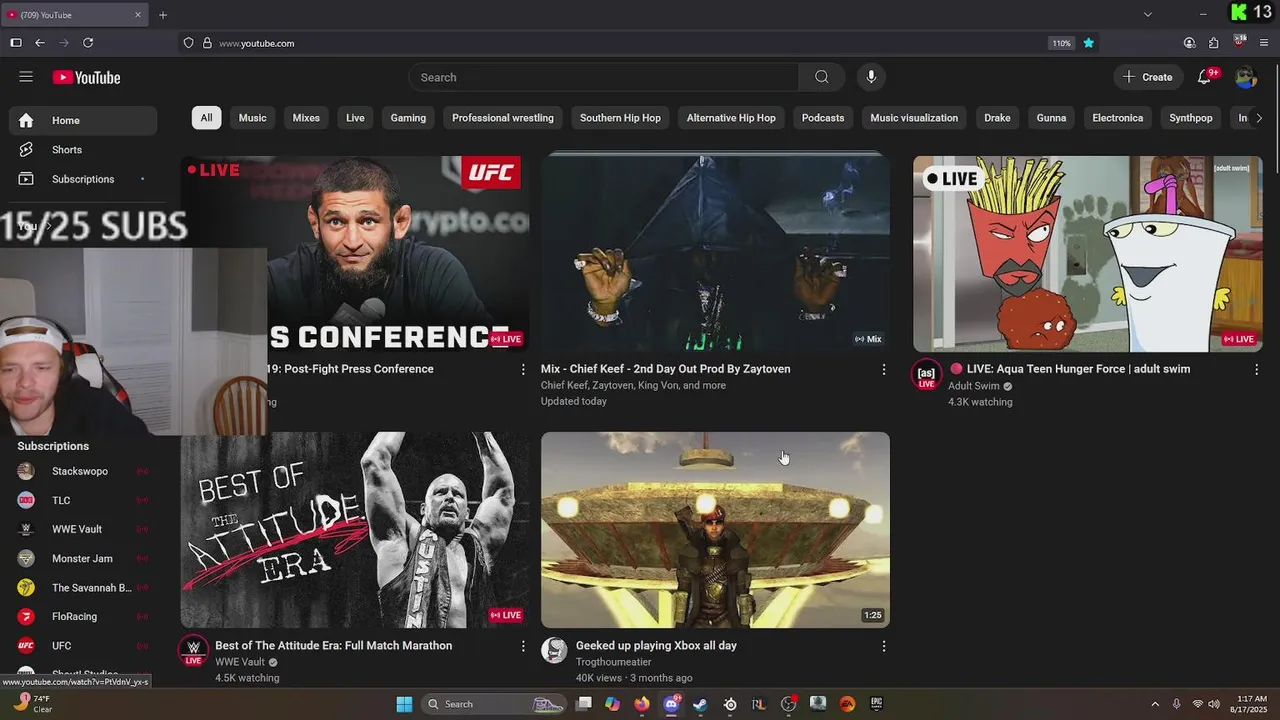The width and height of the screenshot is (1280, 720).
Task: Open options for Geeked up Xbox video
Action: click(883, 647)
